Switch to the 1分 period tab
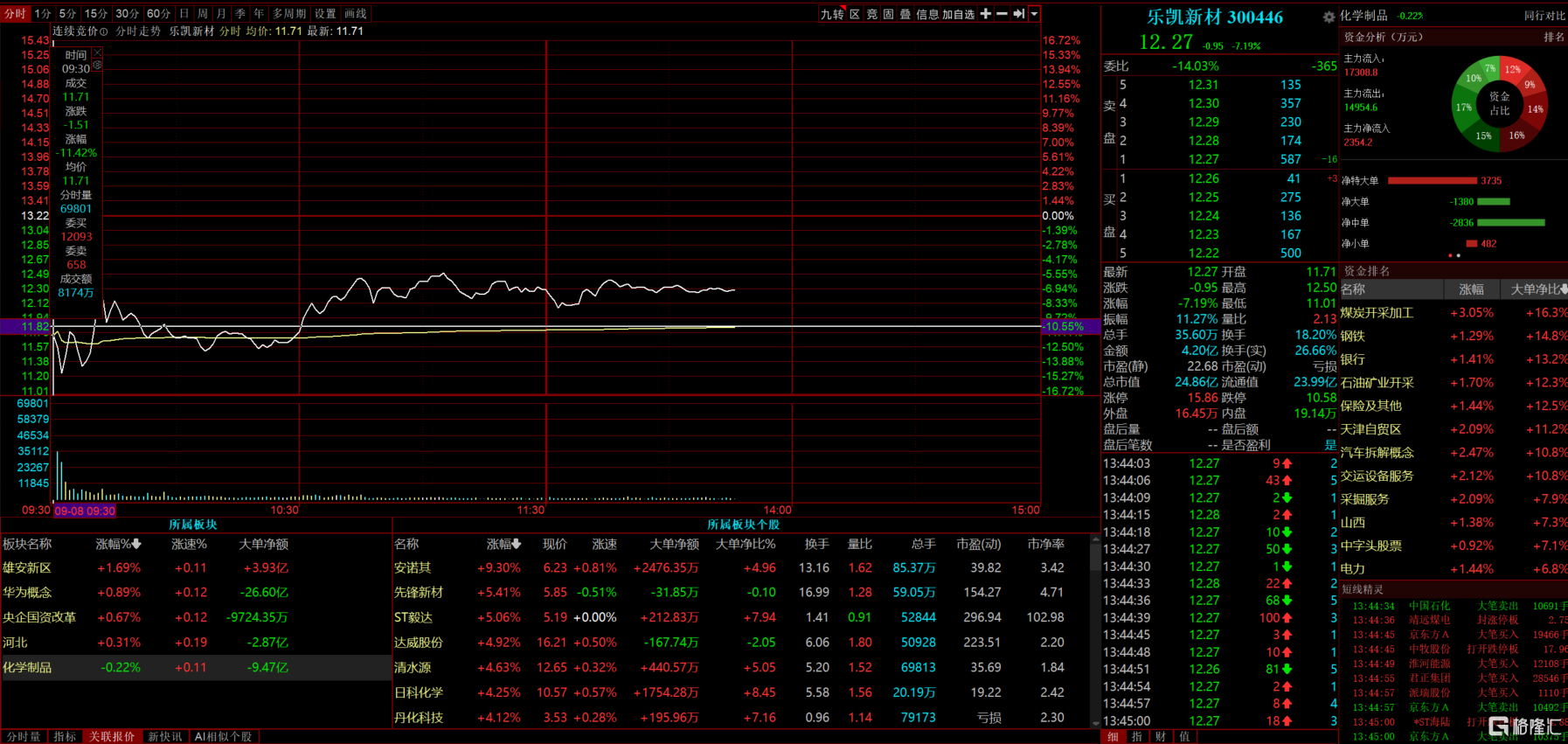 [43, 14]
